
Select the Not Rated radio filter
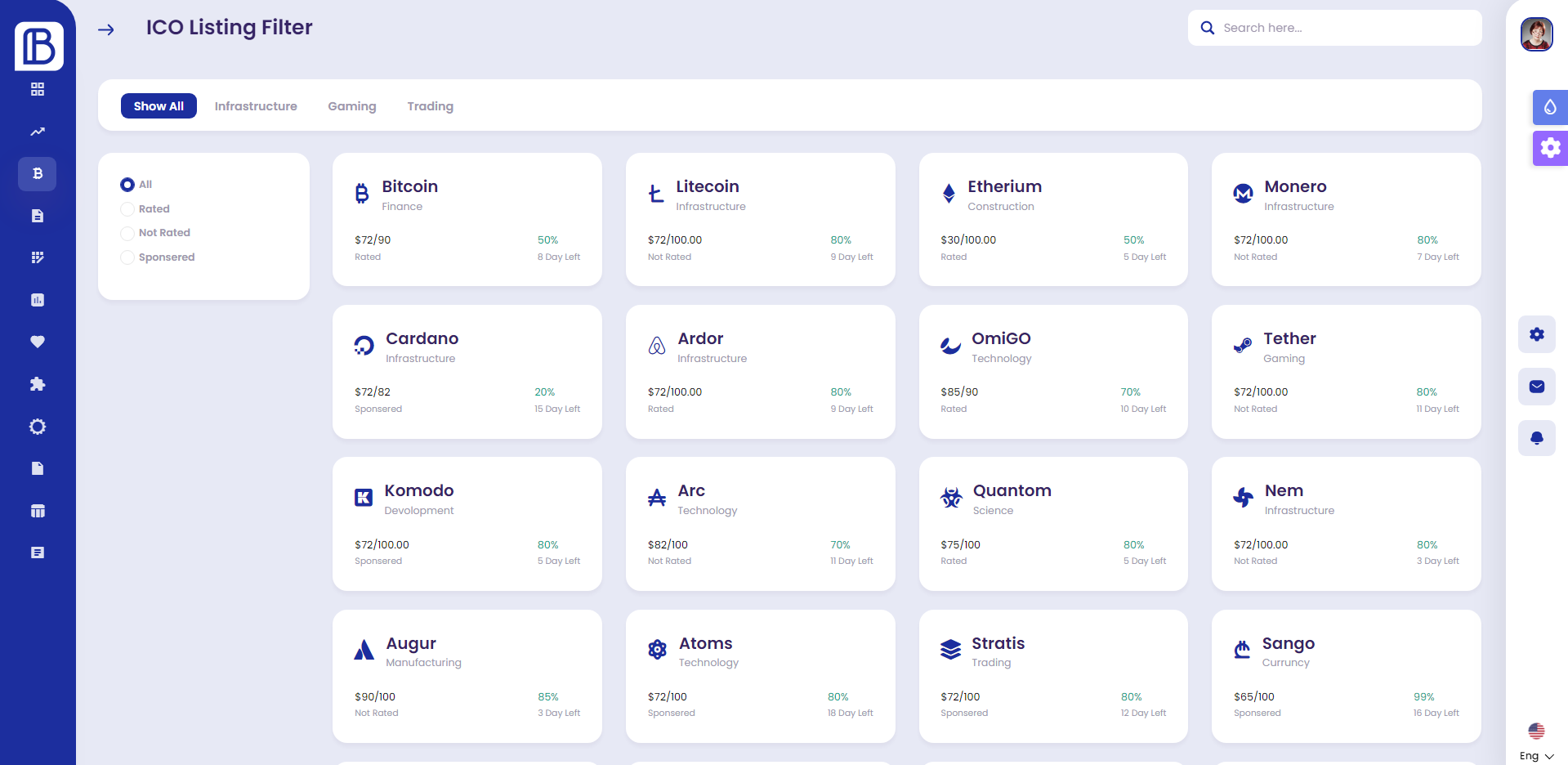pos(127,233)
